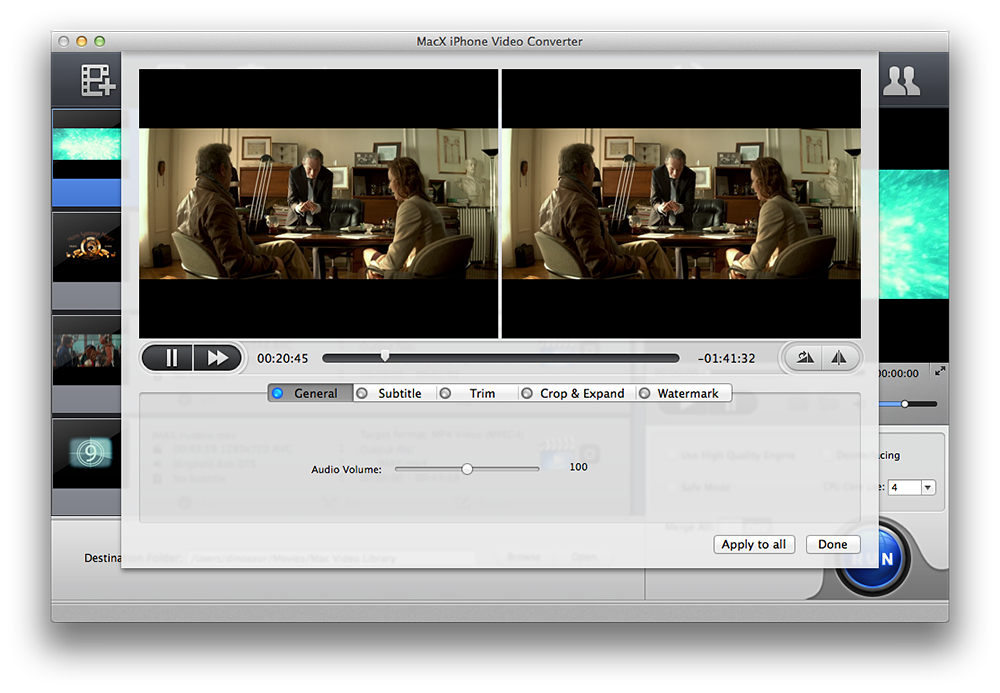Fast-forward the video preview
Image resolution: width=1000 pixels, height=693 pixels.
pyautogui.click(x=217, y=358)
